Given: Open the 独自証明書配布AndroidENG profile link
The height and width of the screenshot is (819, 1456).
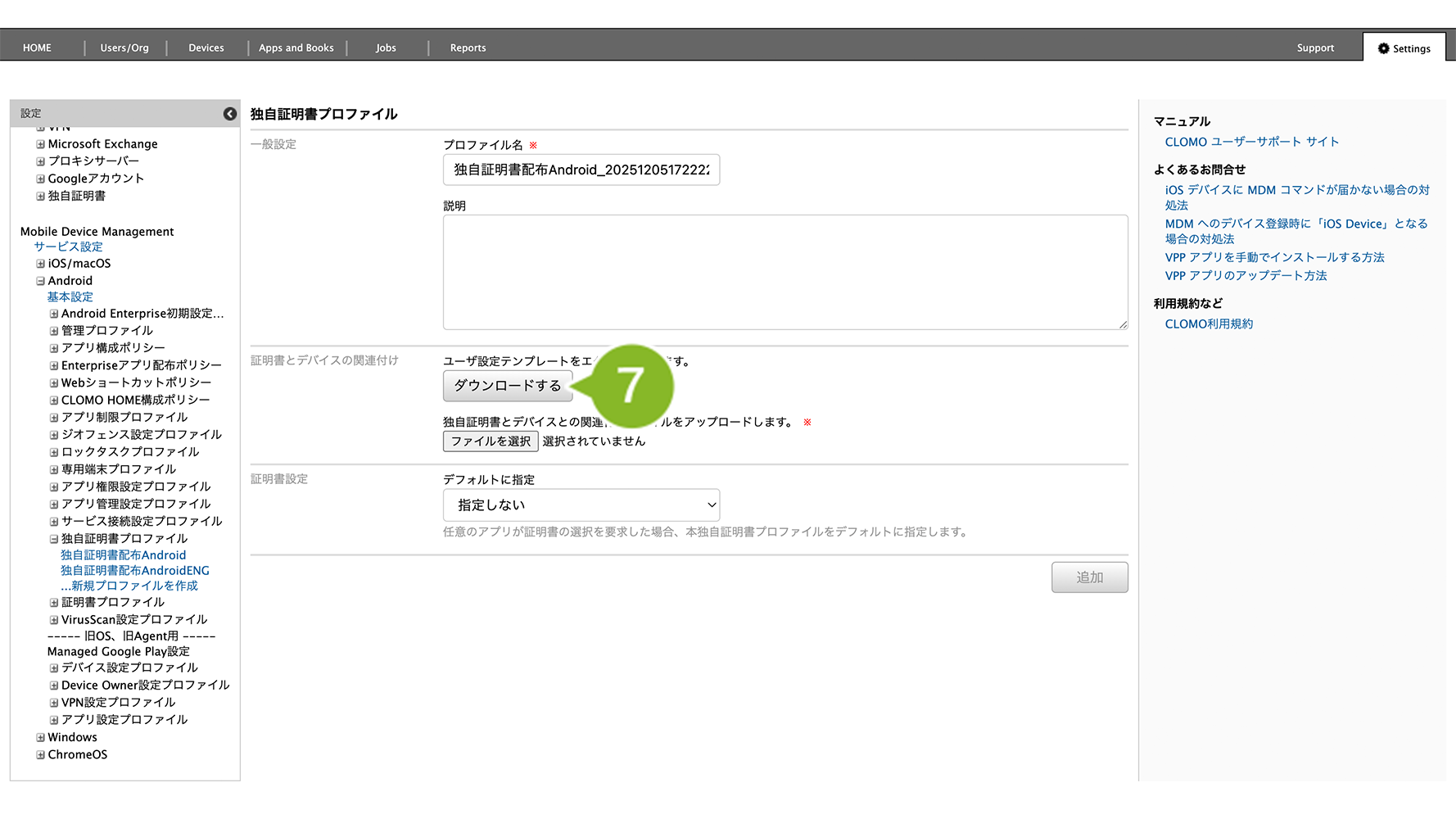Looking at the screenshot, I should point(135,571).
